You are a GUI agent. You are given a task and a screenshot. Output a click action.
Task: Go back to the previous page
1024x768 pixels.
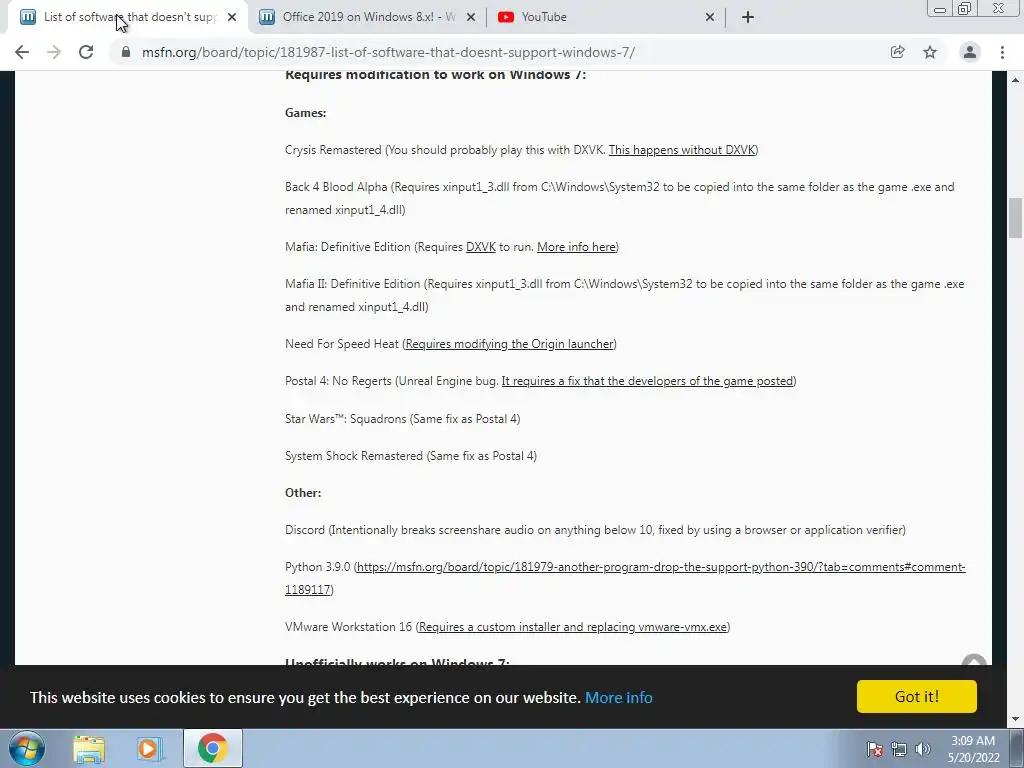pyautogui.click(x=22, y=52)
